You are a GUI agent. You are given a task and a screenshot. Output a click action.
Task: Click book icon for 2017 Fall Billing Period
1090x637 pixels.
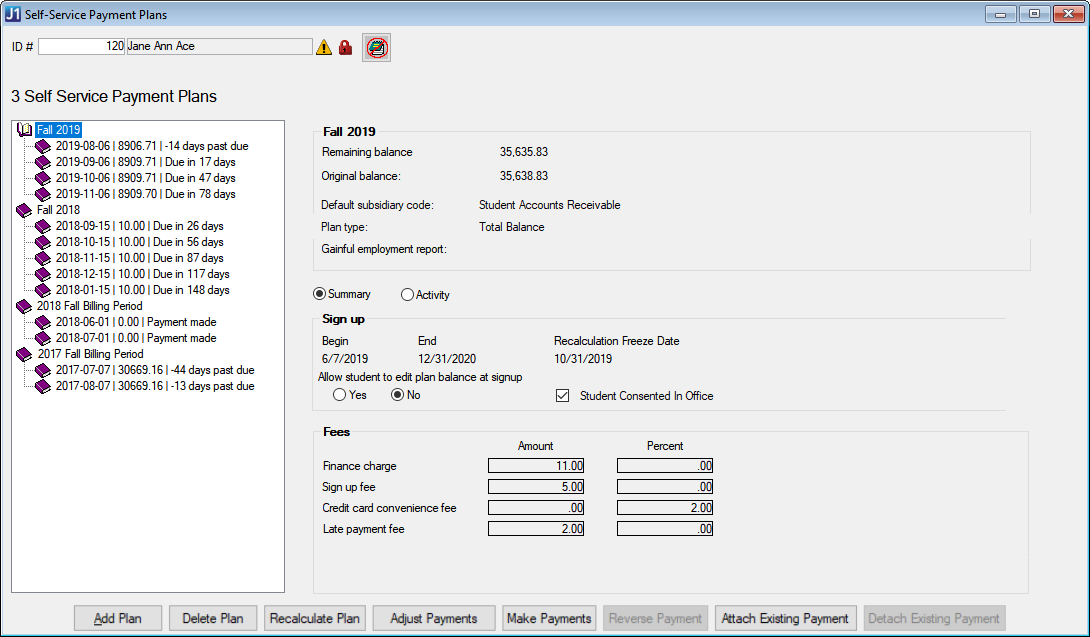pyautogui.click(x=25, y=354)
